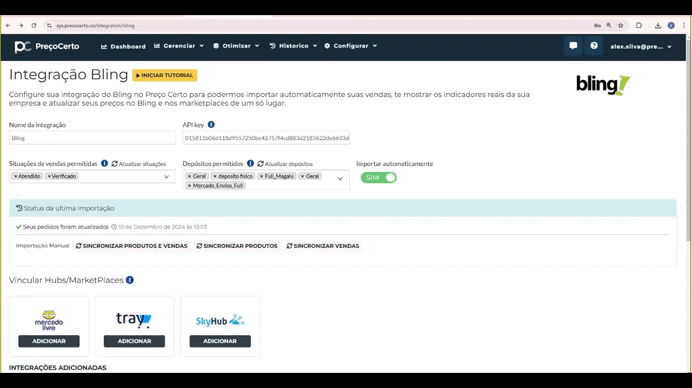Open alex.silva user account dropdown
The width and height of the screenshot is (692, 388).
click(x=640, y=46)
